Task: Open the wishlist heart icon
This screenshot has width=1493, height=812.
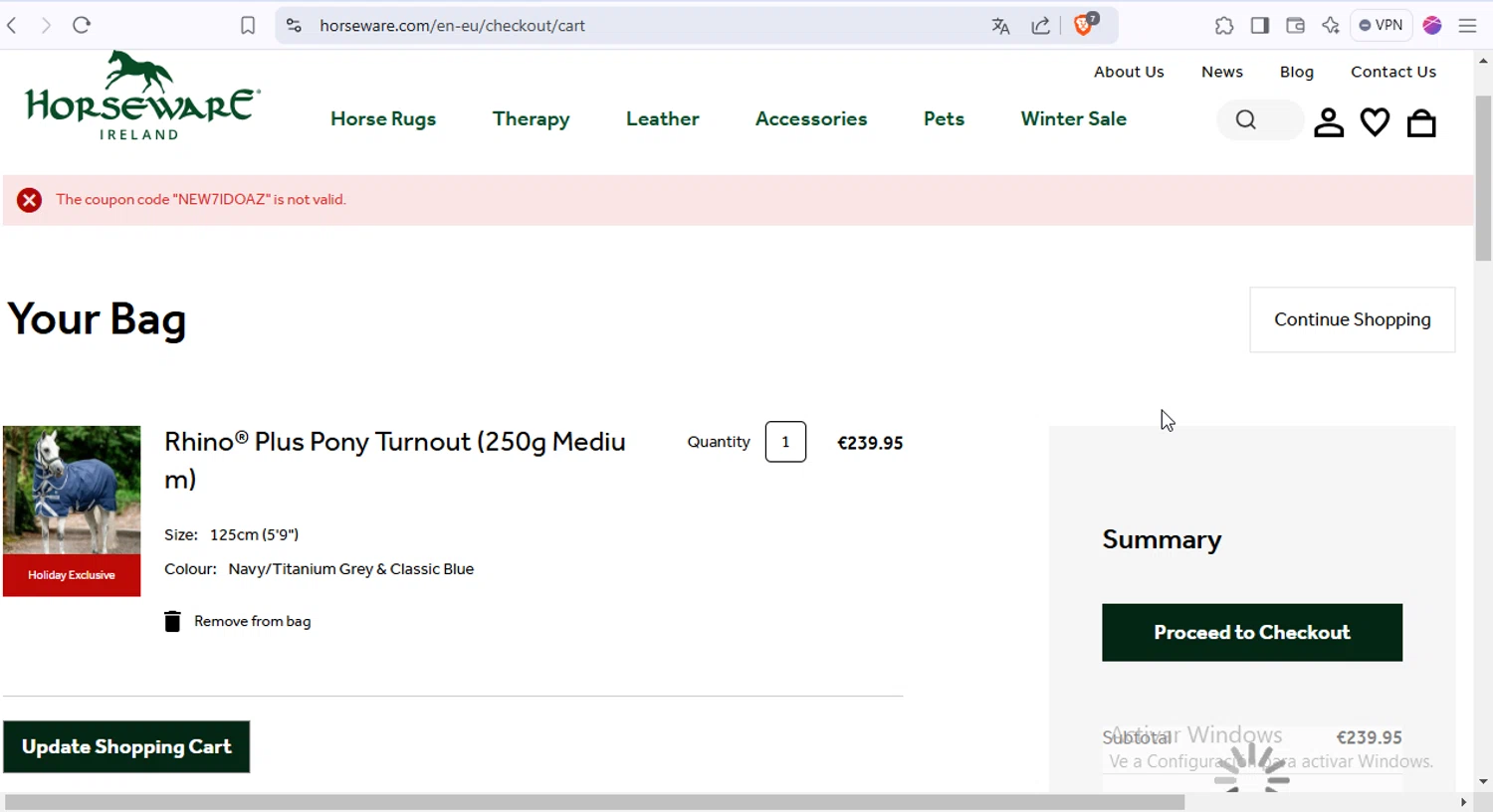Action: coord(1375,122)
